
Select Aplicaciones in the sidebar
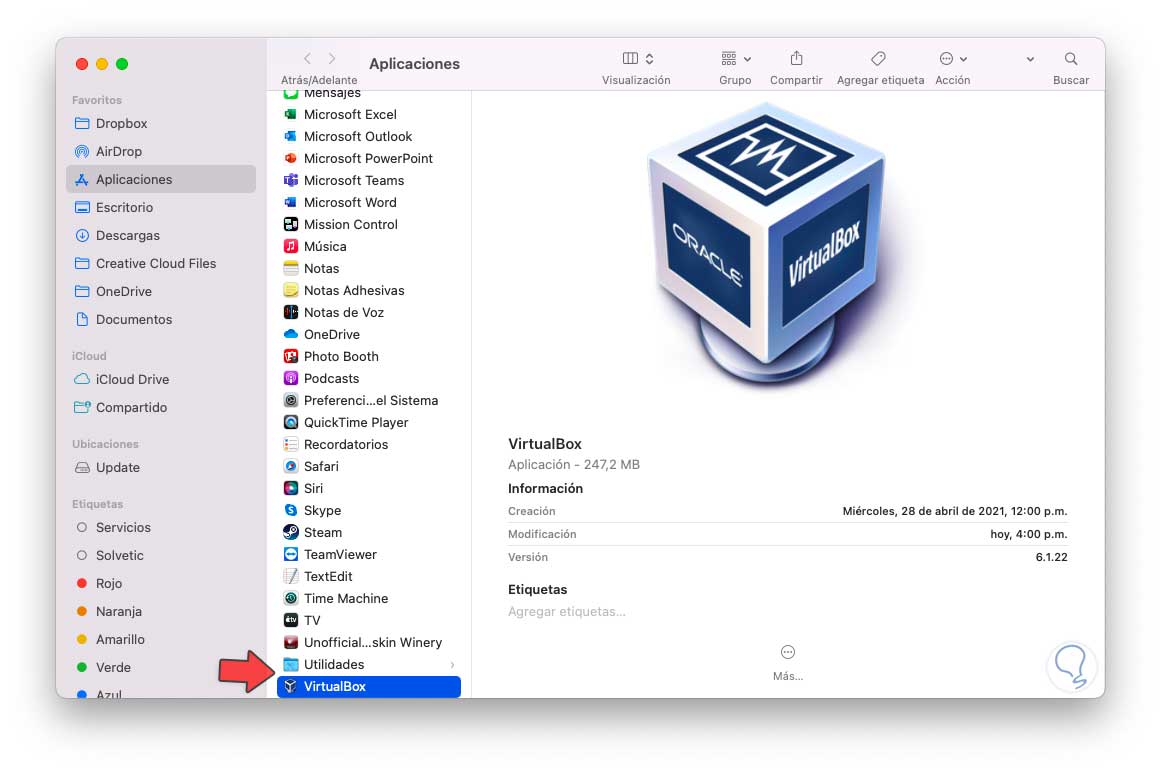pyautogui.click(x=161, y=179)
